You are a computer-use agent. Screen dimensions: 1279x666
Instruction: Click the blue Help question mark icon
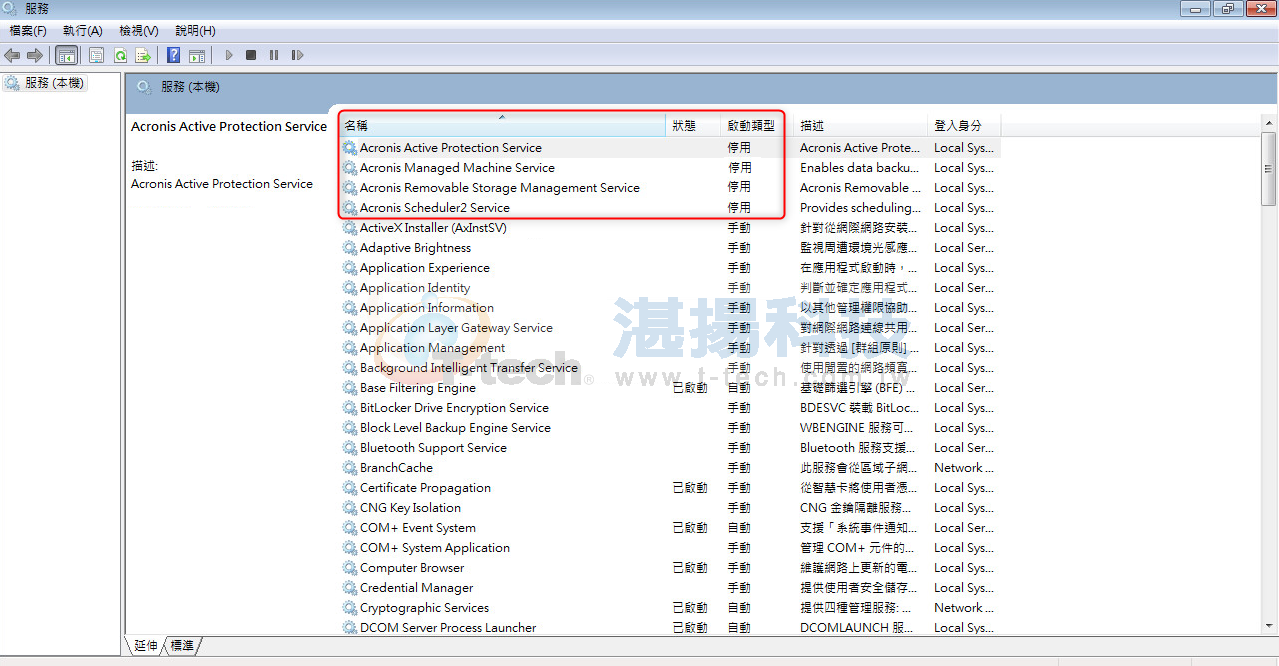(174, 55)
